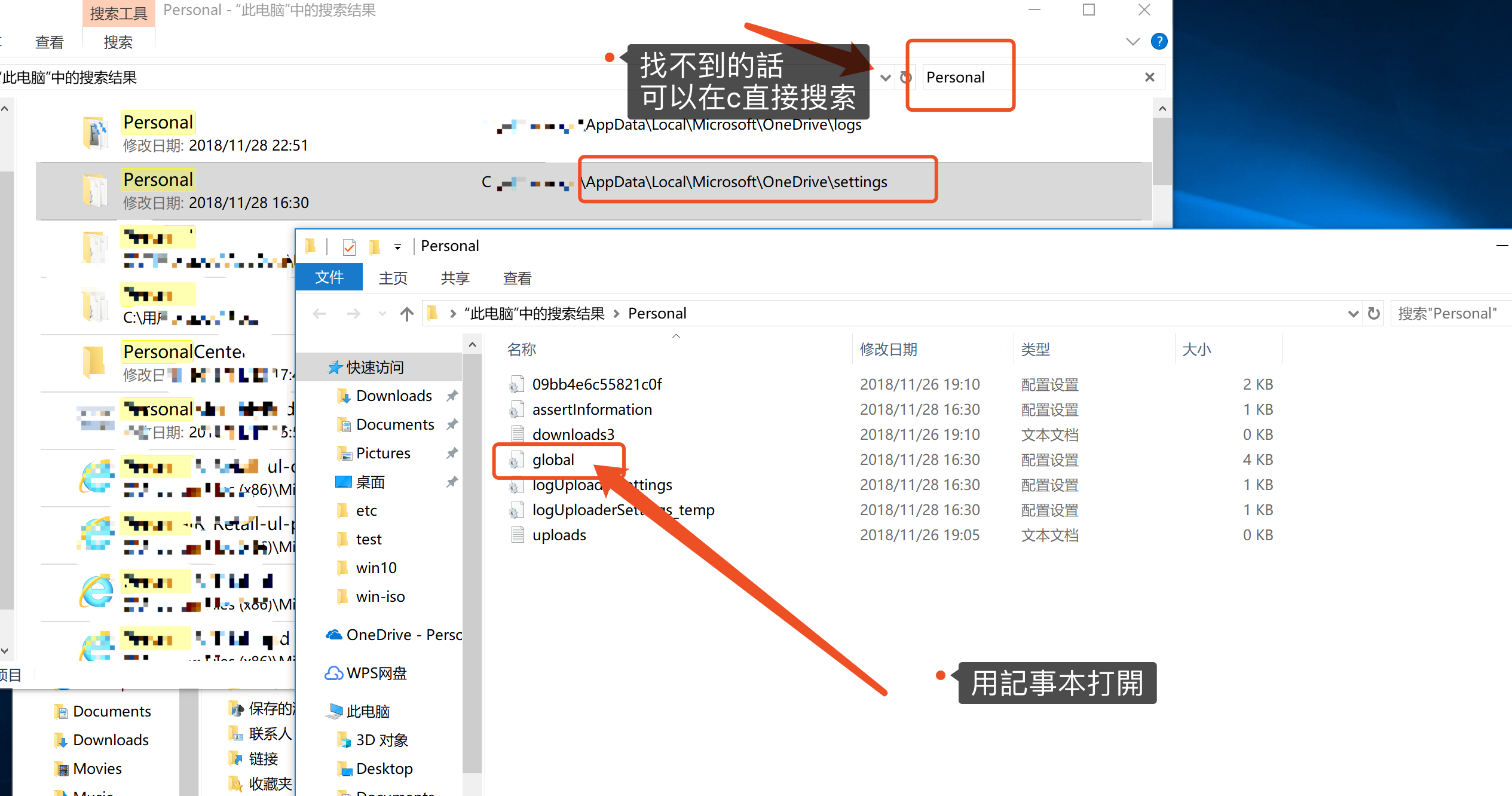The width and height of the screenshot is (1512, 796).
Task: Select the global config file
Action: pos(553,460)
